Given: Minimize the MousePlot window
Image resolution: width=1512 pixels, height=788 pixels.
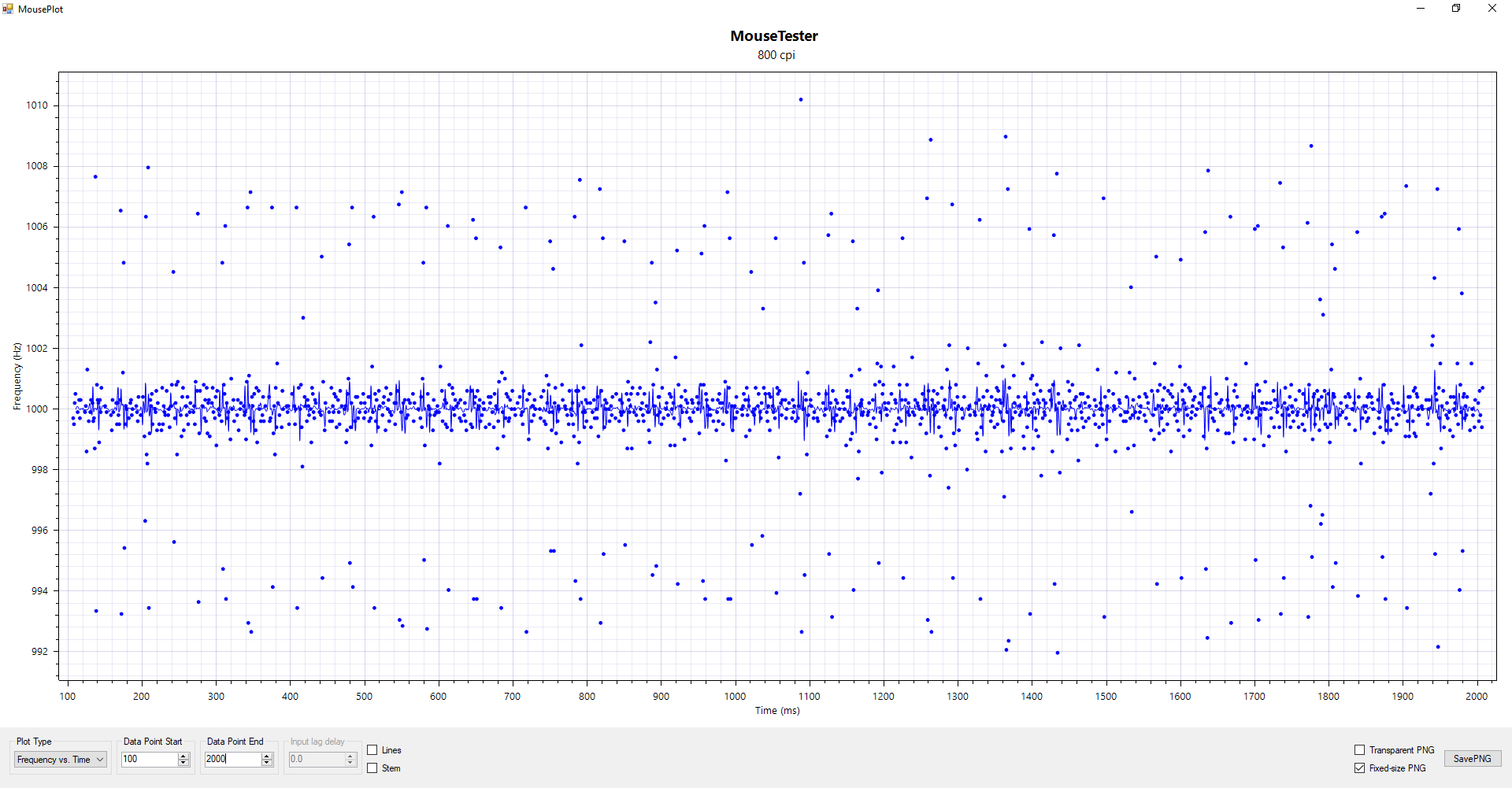Looking at the screenshot, I should coord(1421,9).
